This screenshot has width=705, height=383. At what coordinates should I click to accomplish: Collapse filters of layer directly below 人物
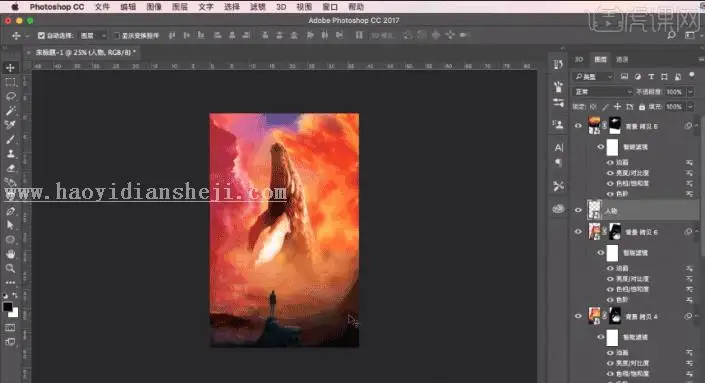(x=696, y=231)
